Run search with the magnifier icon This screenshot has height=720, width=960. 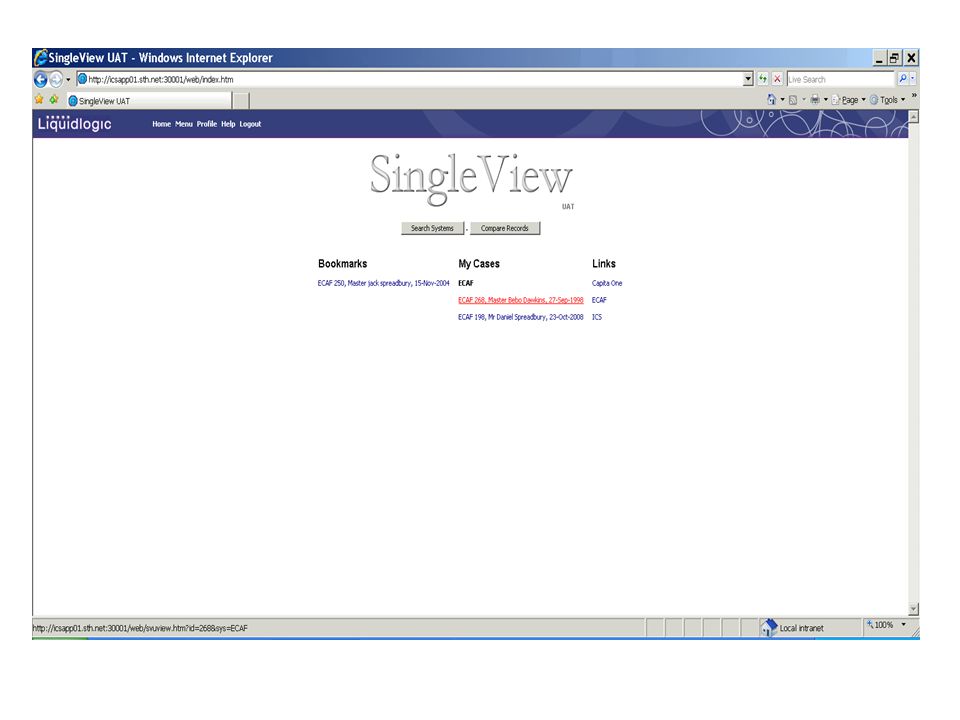[x=902, y=79]
